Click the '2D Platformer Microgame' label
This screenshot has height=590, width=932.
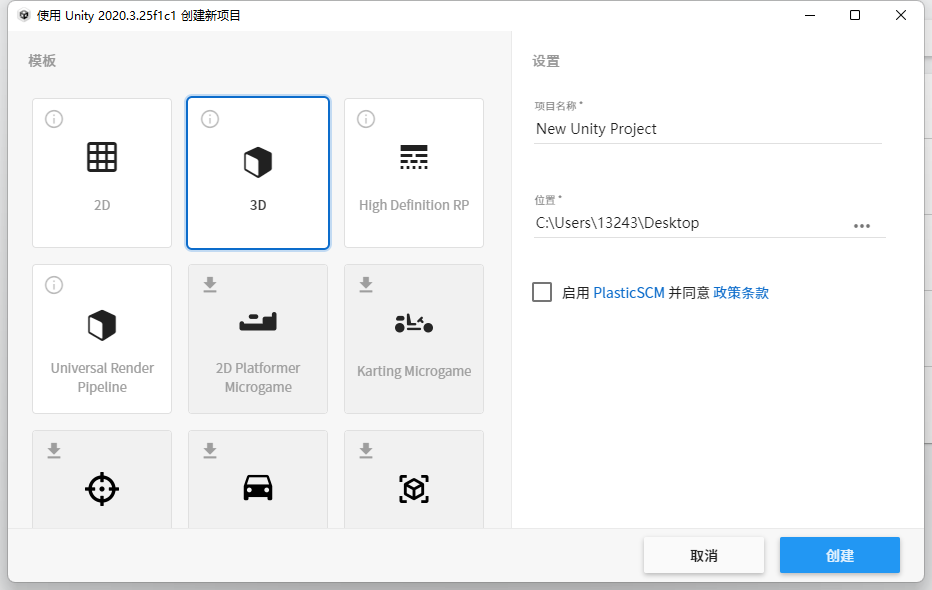point(258,377)
